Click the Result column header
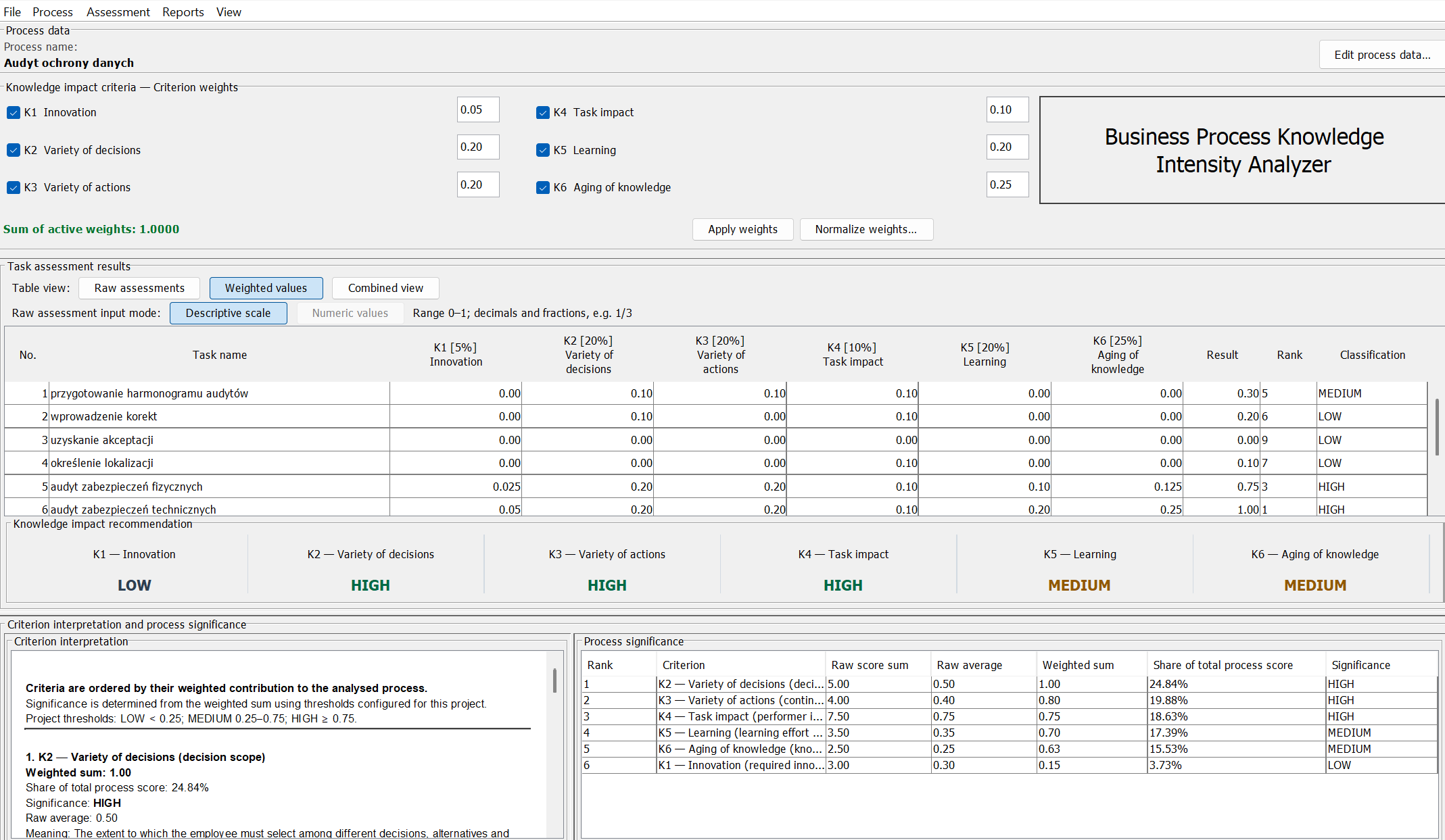This screenshot has width=1445, height=840. [x=1222, y=355]
